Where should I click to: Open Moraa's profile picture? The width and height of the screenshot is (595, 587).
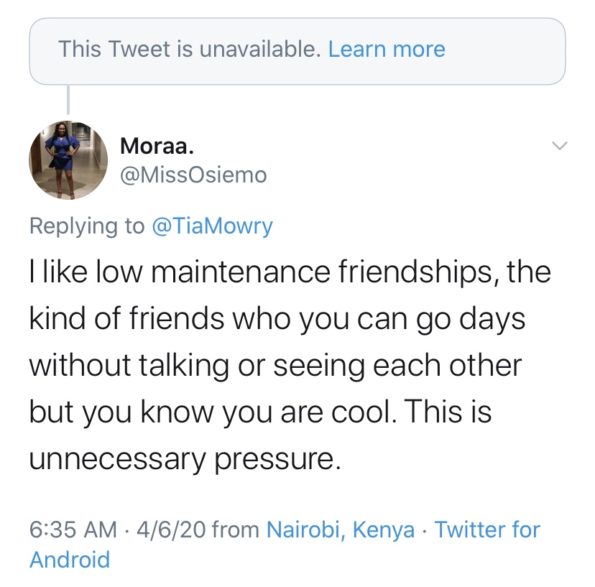pyautogui.click(x=68, y=160)
